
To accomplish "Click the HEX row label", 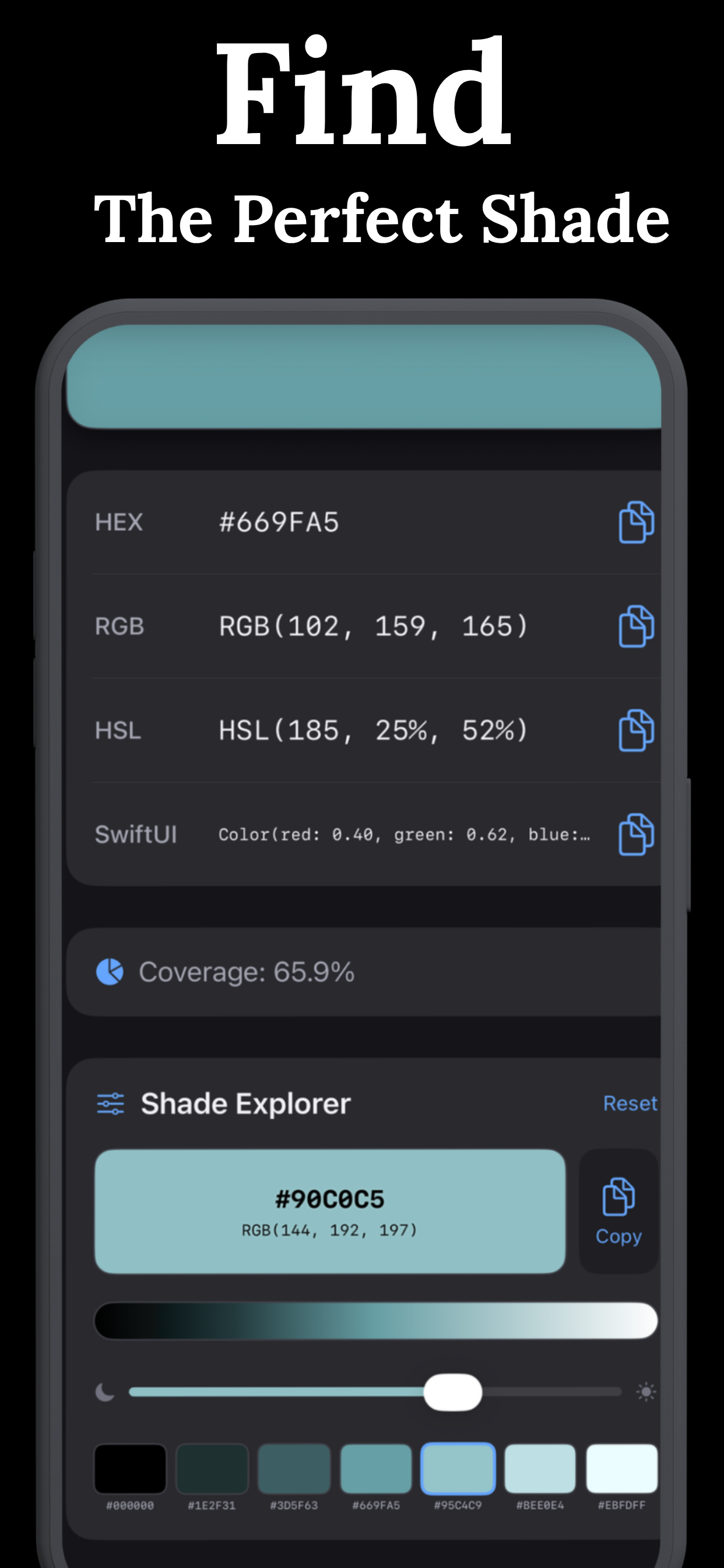I will [119, 522].
